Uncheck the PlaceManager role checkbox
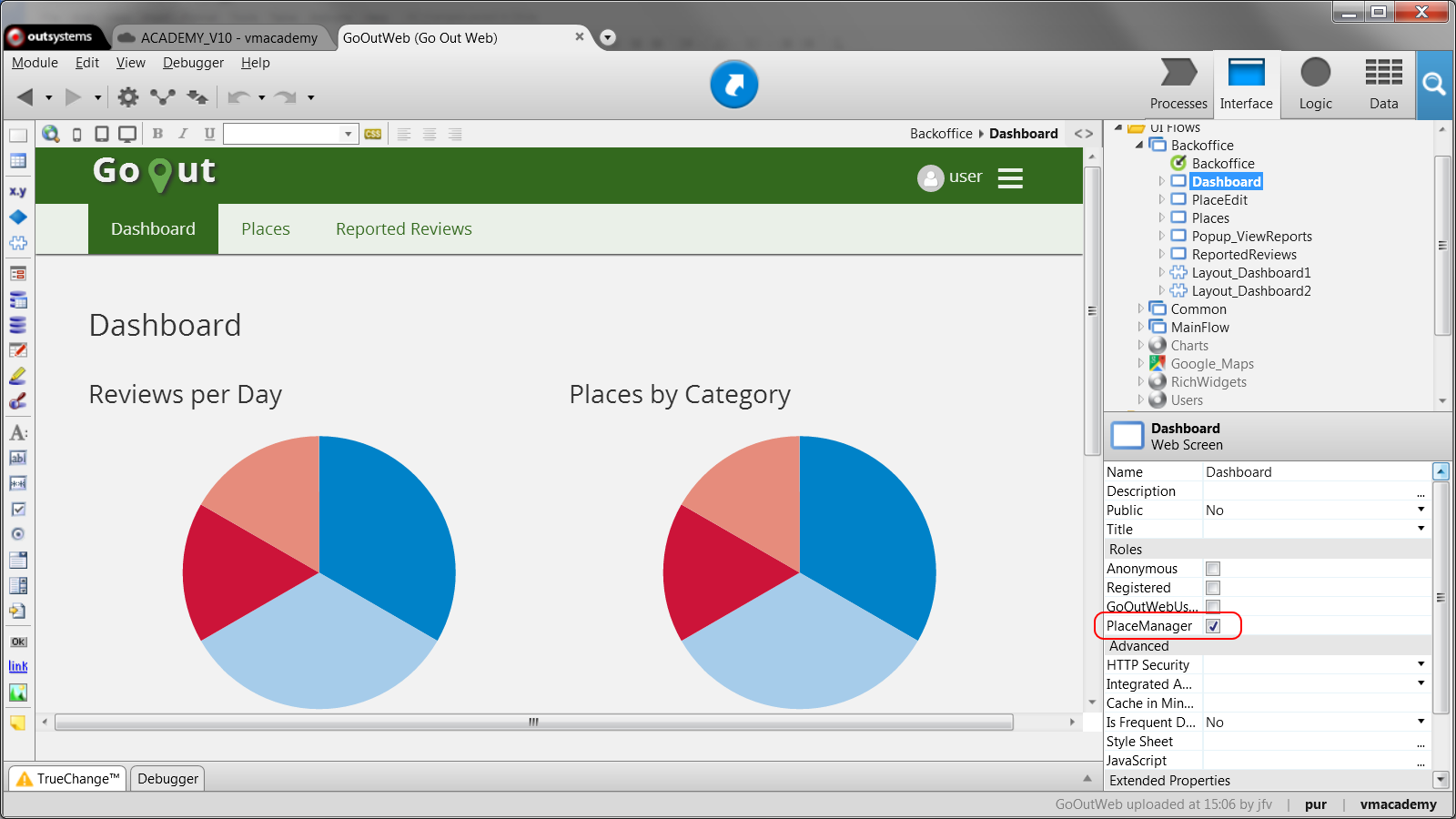This screenshot has width=1456, height=819. pyautogui.click(x=1213, y=626)
